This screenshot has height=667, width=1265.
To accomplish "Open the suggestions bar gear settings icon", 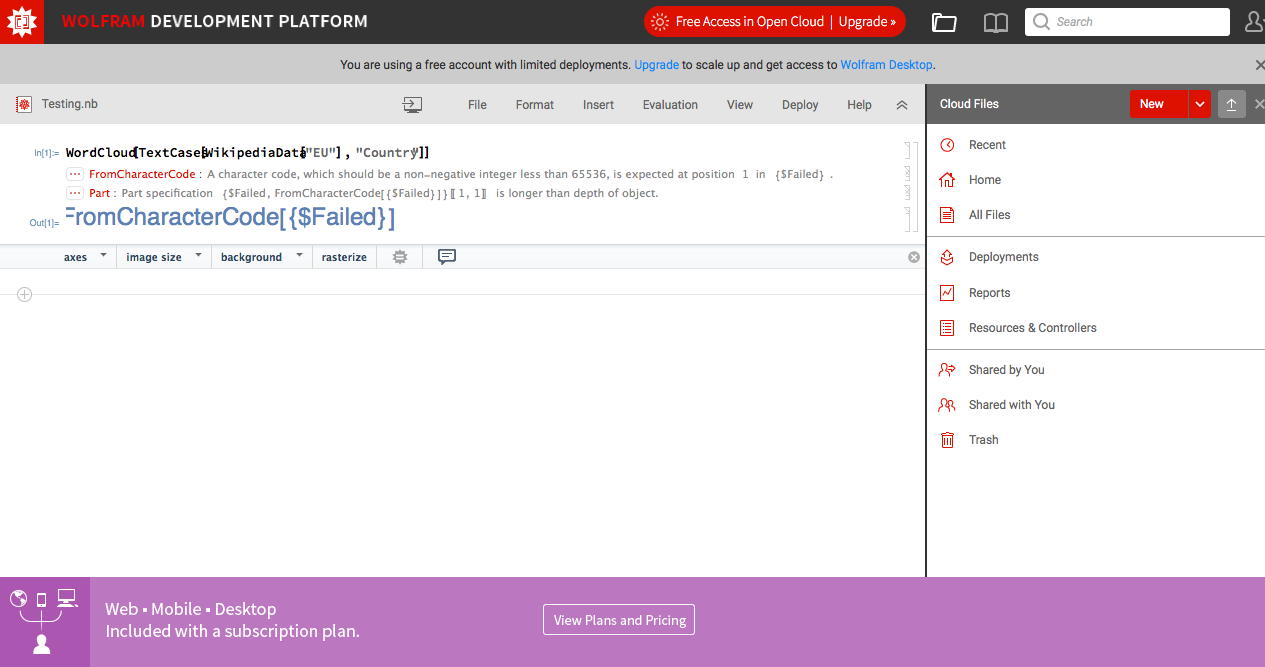I will [400, 257].
